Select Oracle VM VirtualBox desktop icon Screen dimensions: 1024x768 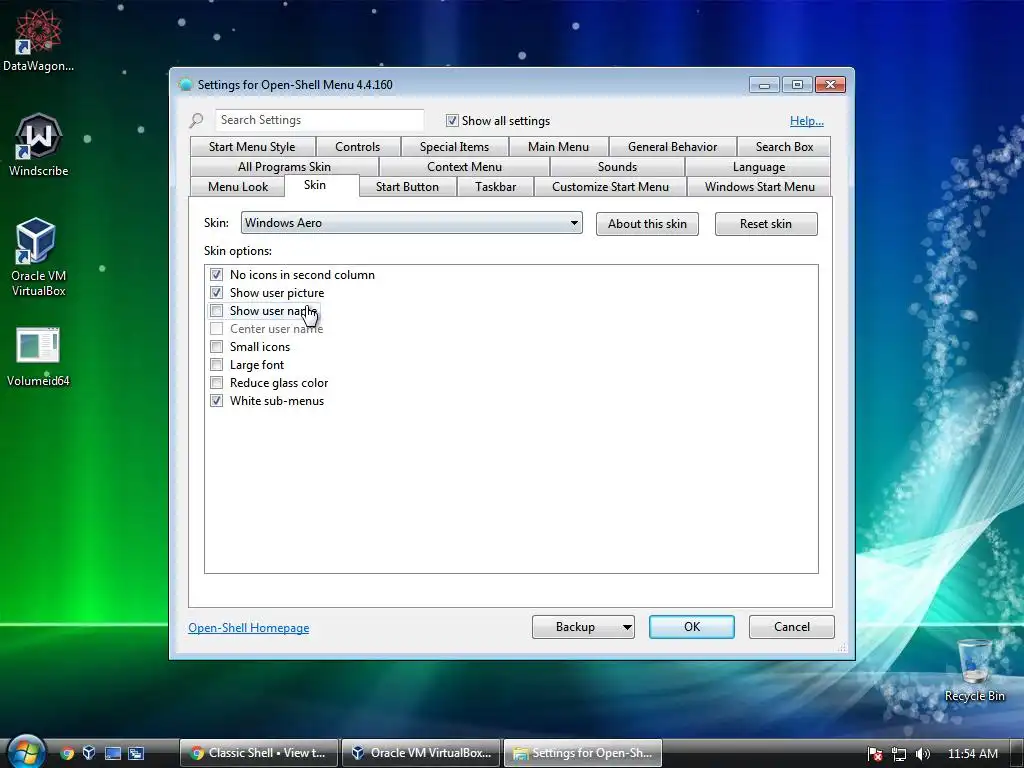(x=38, y=256)
